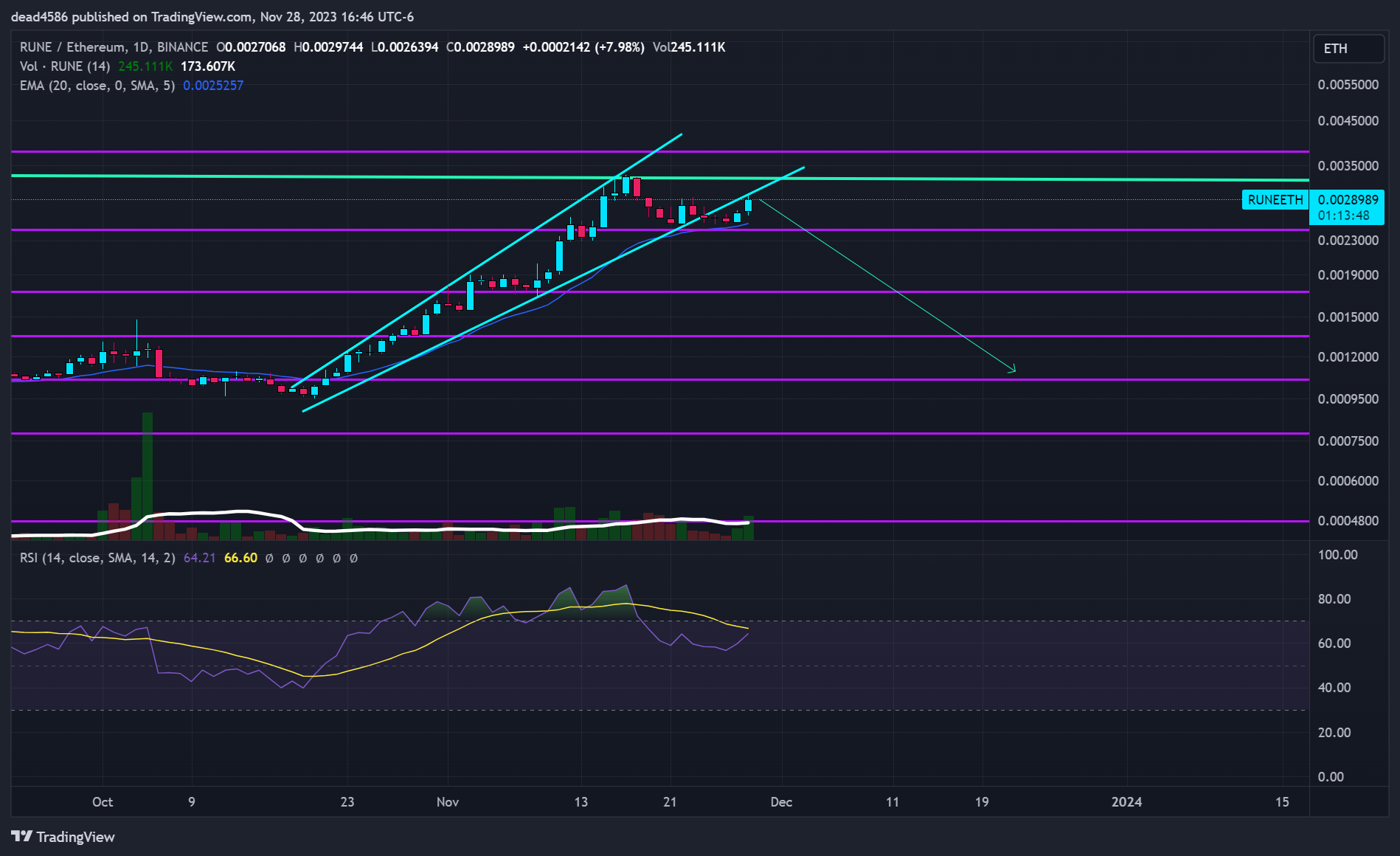Select the RUNE / Ethereum, 1D, BINANCE symbol title
1400x856 pixels.
[x=114, y=47]
